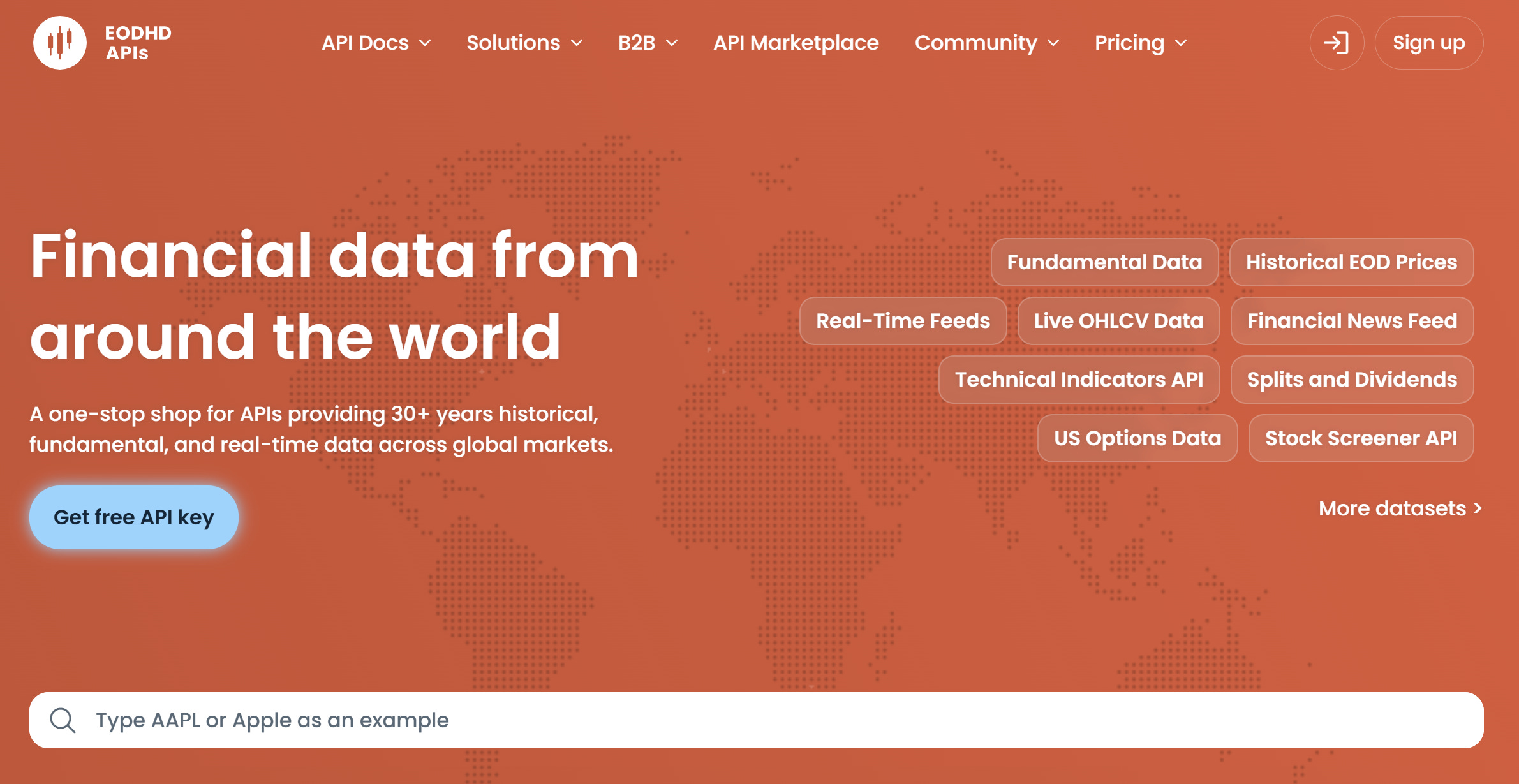Image resolution: width=1519 pixels, height=784 pixels.
Task: Choose the Real-Time Feeds chip
Action: 903,321
